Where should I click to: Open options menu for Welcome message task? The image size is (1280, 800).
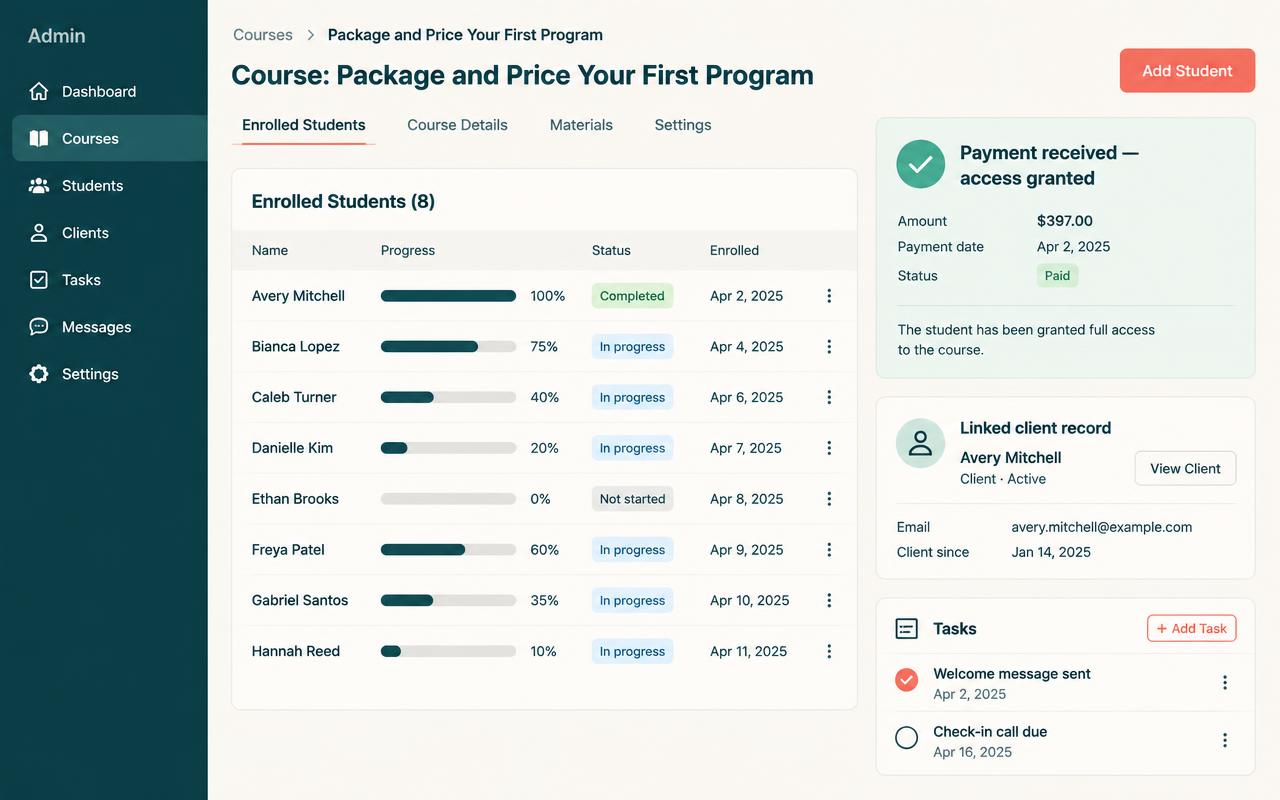point(1225,682)
